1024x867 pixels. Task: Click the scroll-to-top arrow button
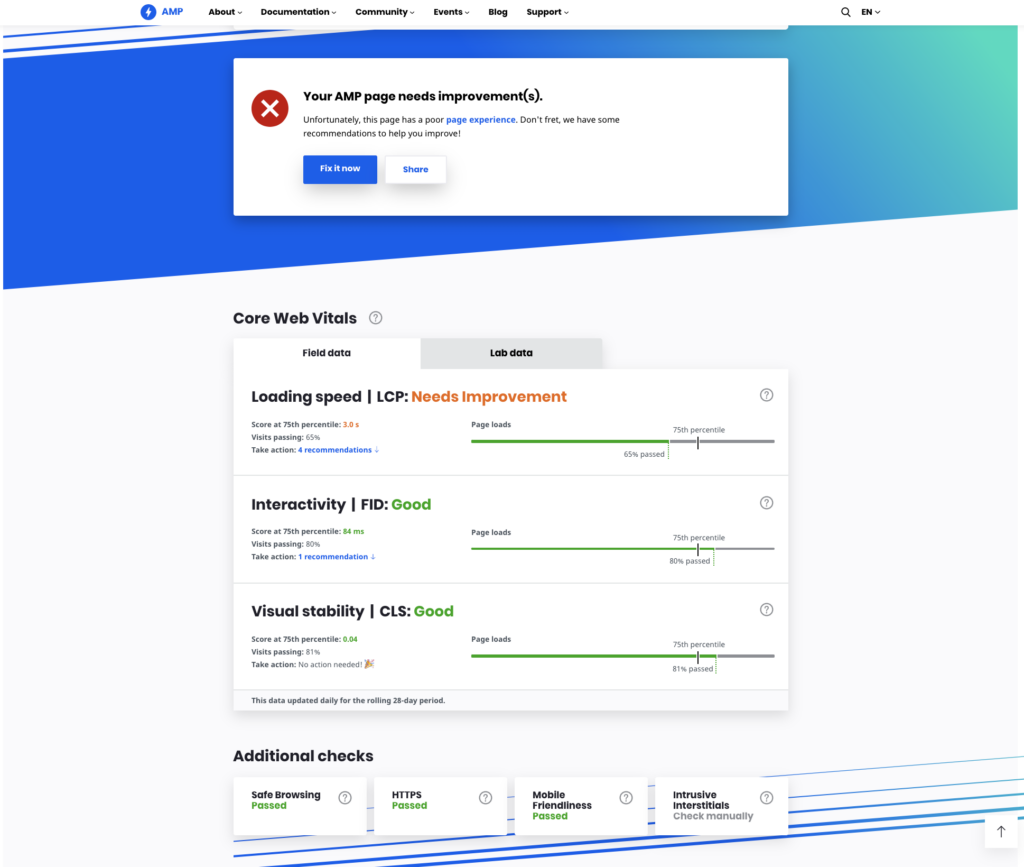(1000, 831)
